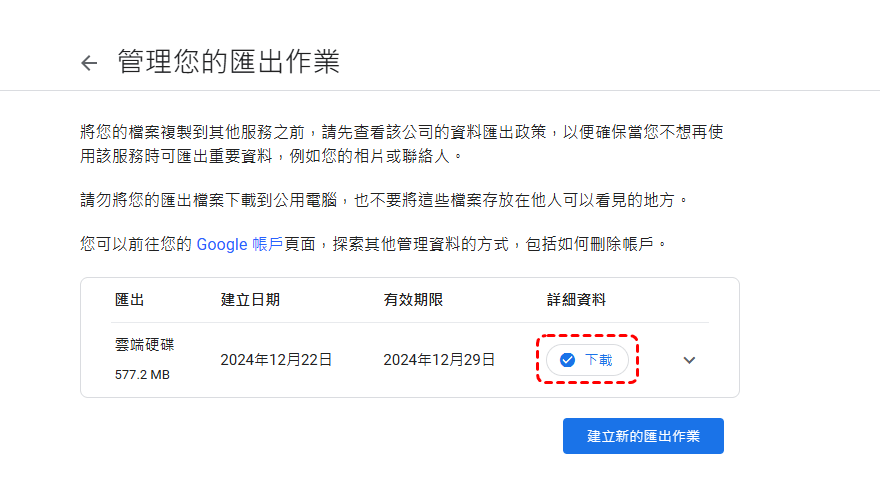Viewport: 880px width, 504px height.
Task: Click the blue checkmark icon beside 下載
Action: point(567,360)
